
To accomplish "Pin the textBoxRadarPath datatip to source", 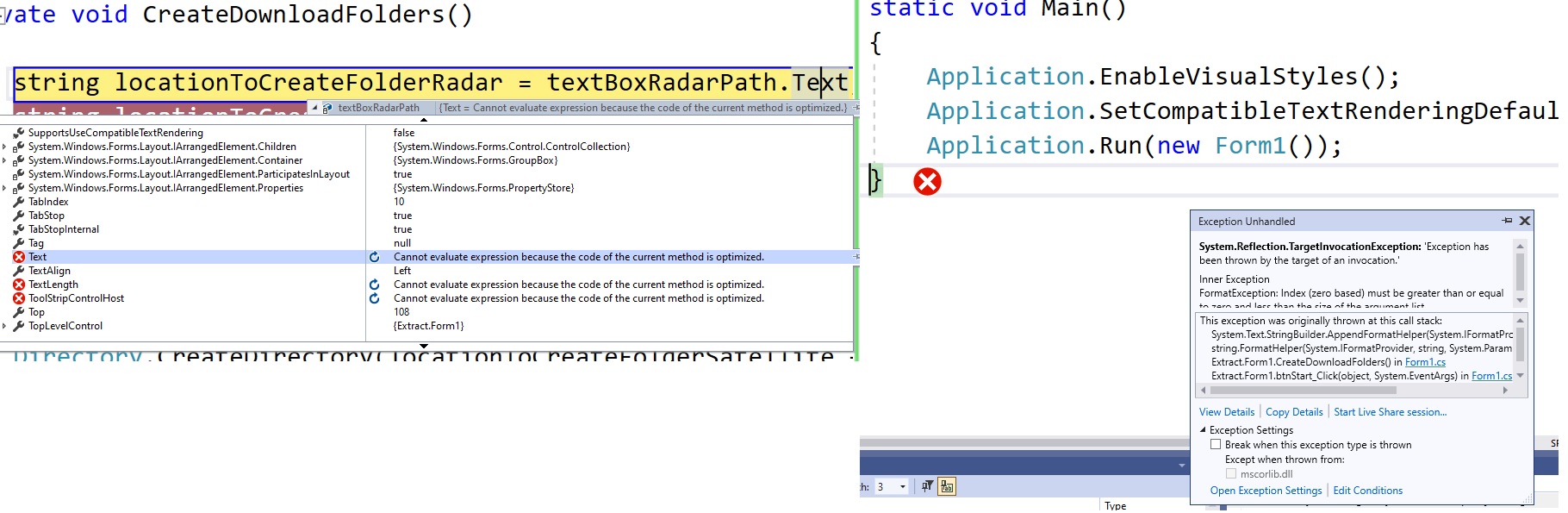I will tap(856, 108).
